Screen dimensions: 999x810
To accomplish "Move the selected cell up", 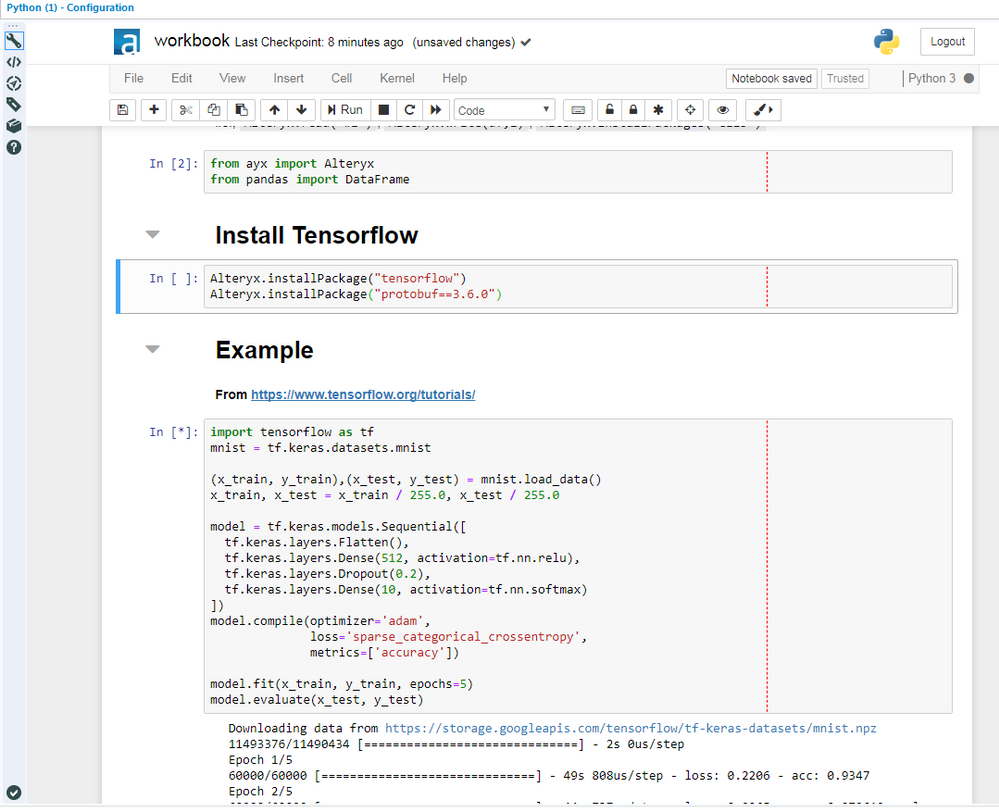I will 275,110.
